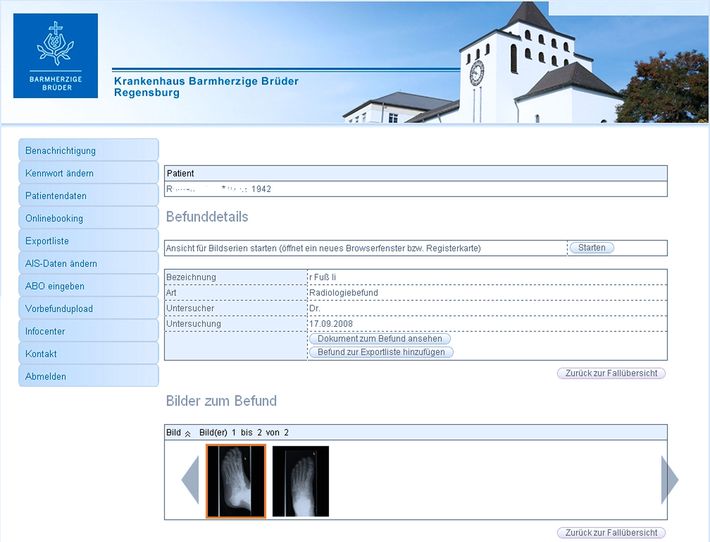Viewport: 710px width, 542px height.
Task: Click the Barmherzige Brüder logo
Action: coord(55,56)
